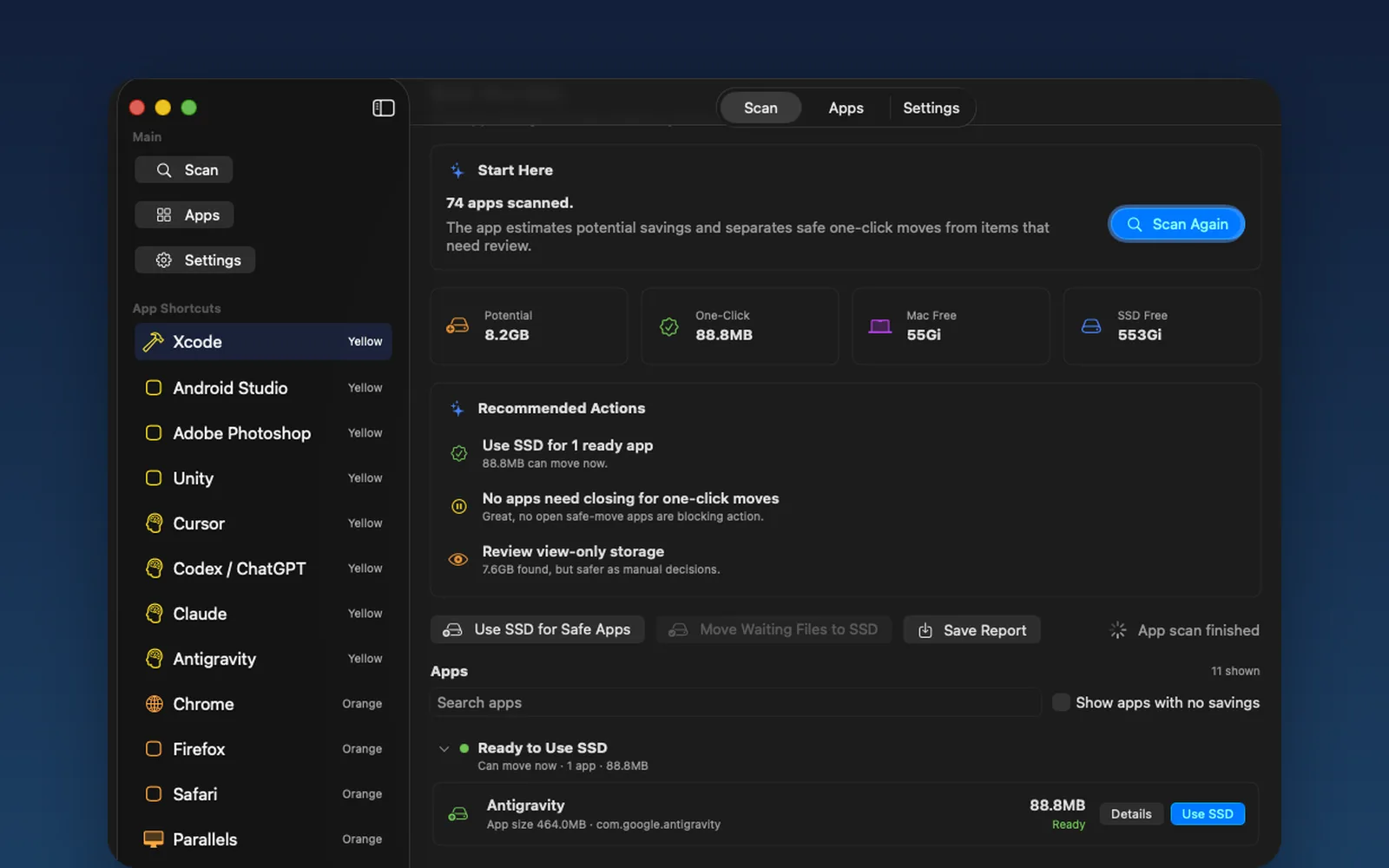
Task: Click the Codex / ChatGPT brain icon
Action: [154, 569]
